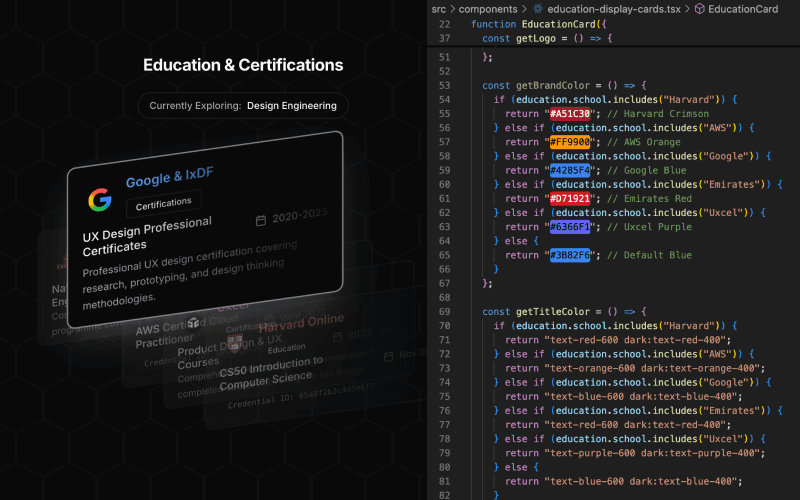Click the Currently Exploring Design Engineering pill
The image size is (800, 500).
(x=243, y=106)
